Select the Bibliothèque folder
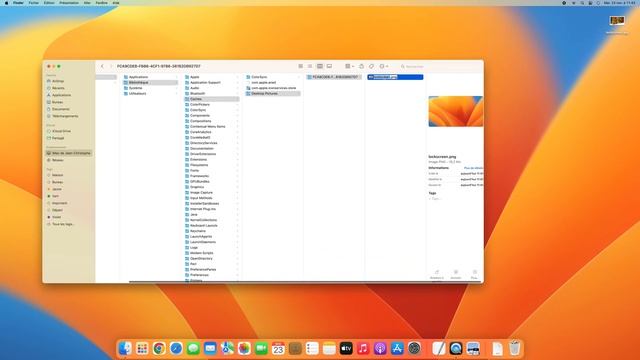This screenshot has height=360, width=640. tap(150, 82)
